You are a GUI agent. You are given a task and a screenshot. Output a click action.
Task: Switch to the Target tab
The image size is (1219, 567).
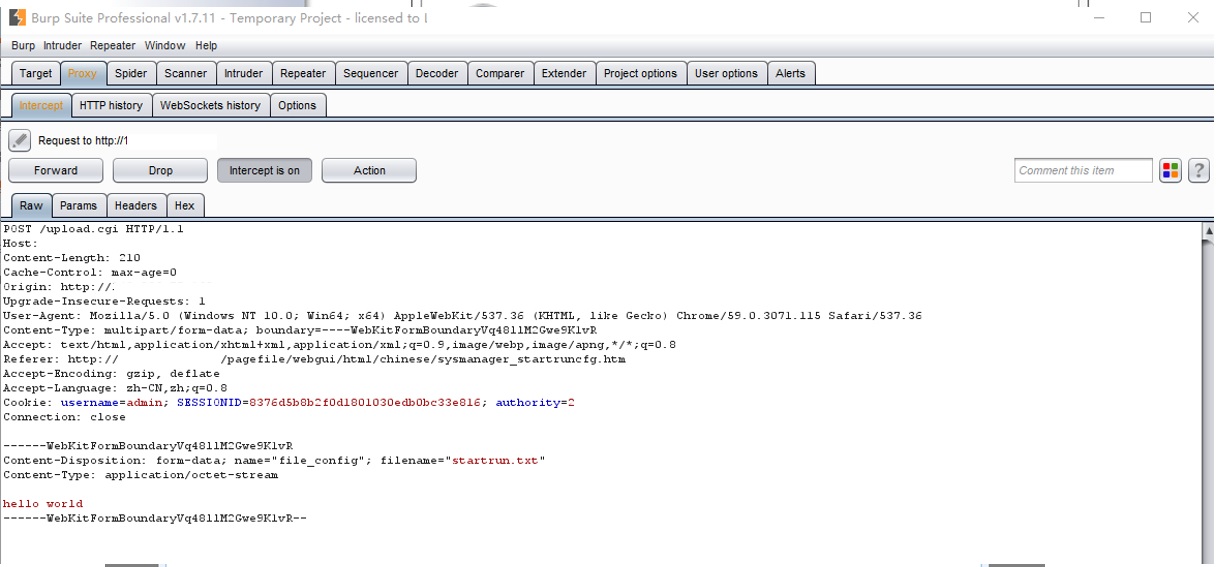click(x=36, y=74)
